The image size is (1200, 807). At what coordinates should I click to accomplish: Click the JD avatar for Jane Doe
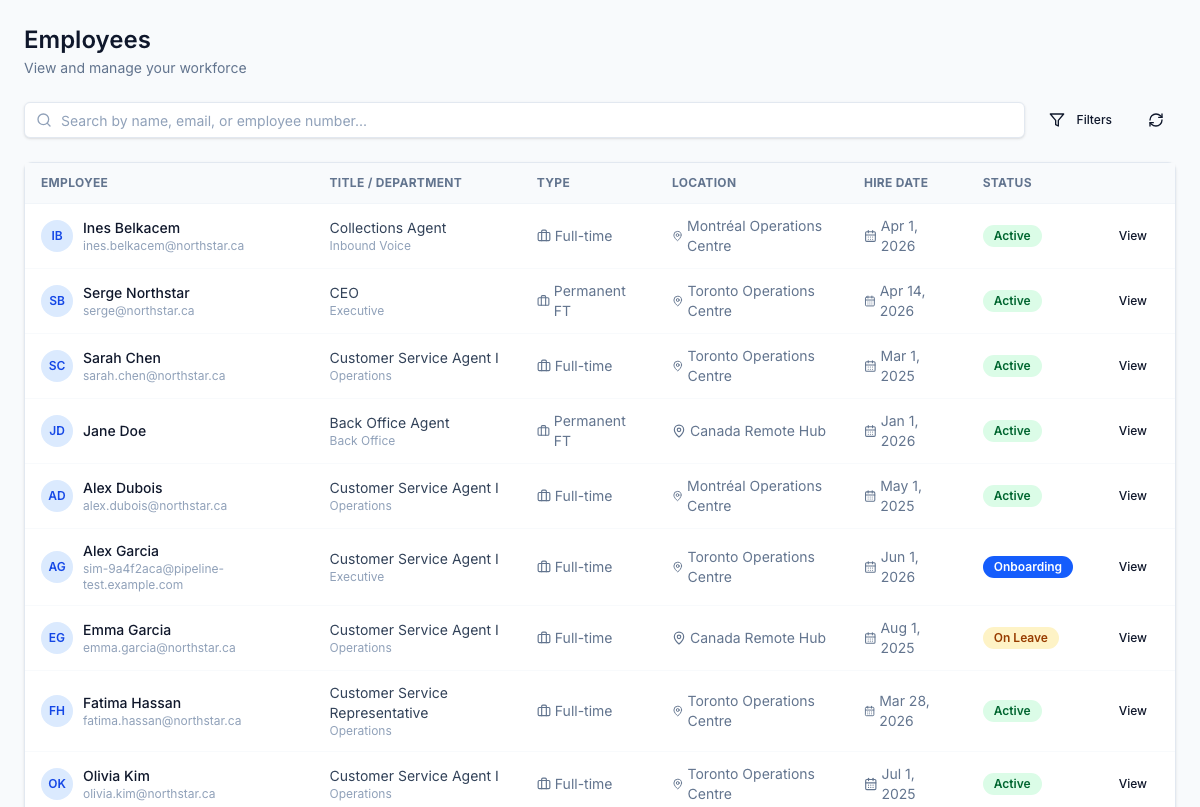click(57, 431)
